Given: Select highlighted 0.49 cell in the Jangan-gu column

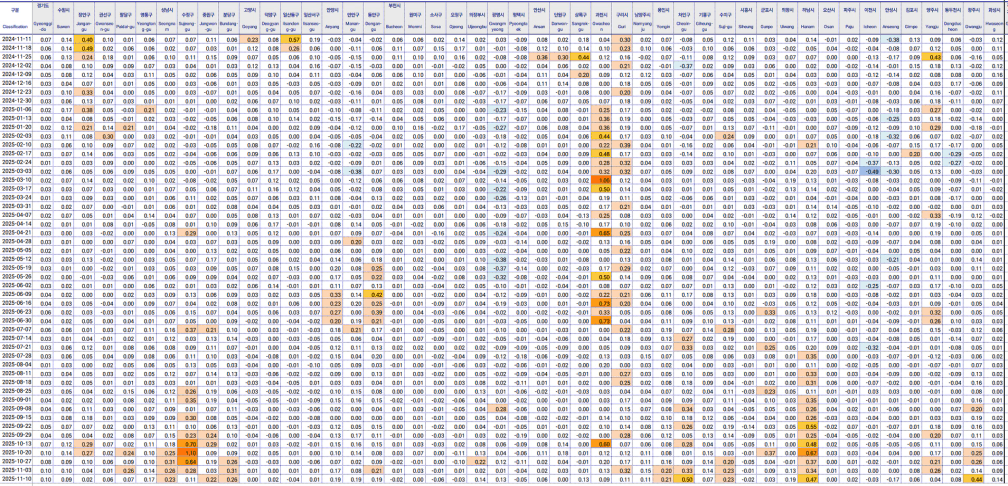Looking at the screenshot, I should click(x=86, y=48).
